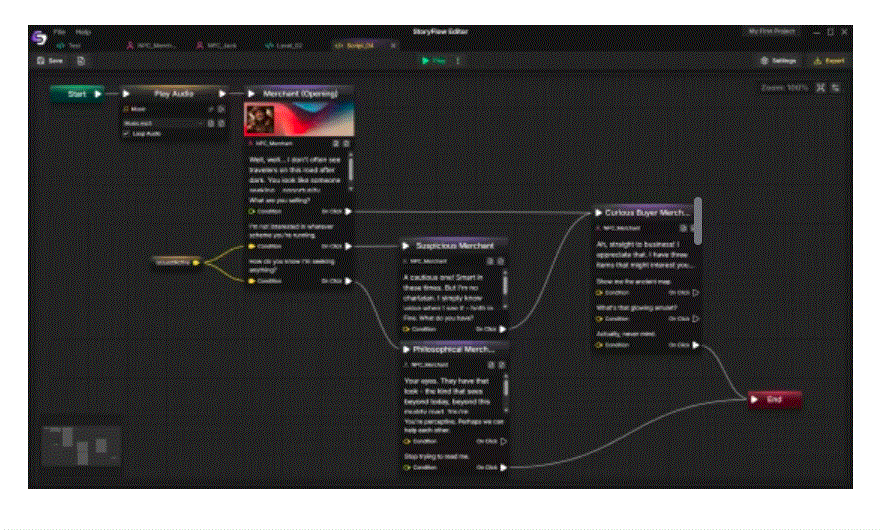The height and width of the screenshot is (530, 884).
Task: Click the Play Audio node input arrow
Action: (x=126, y=94)
